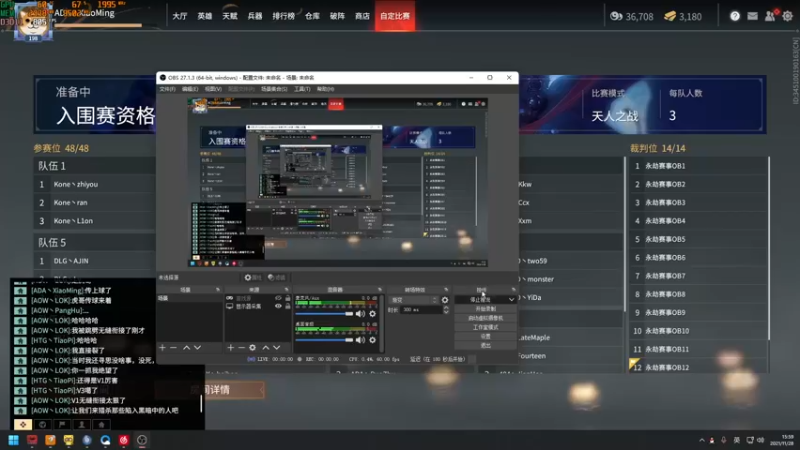
Task: Open NetEase Cloud Music red taskbar icon
Action: [x=123, y=440]
